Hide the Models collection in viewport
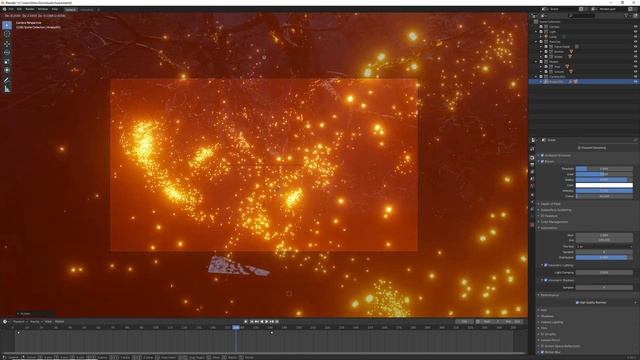 (x=635, y=62)
